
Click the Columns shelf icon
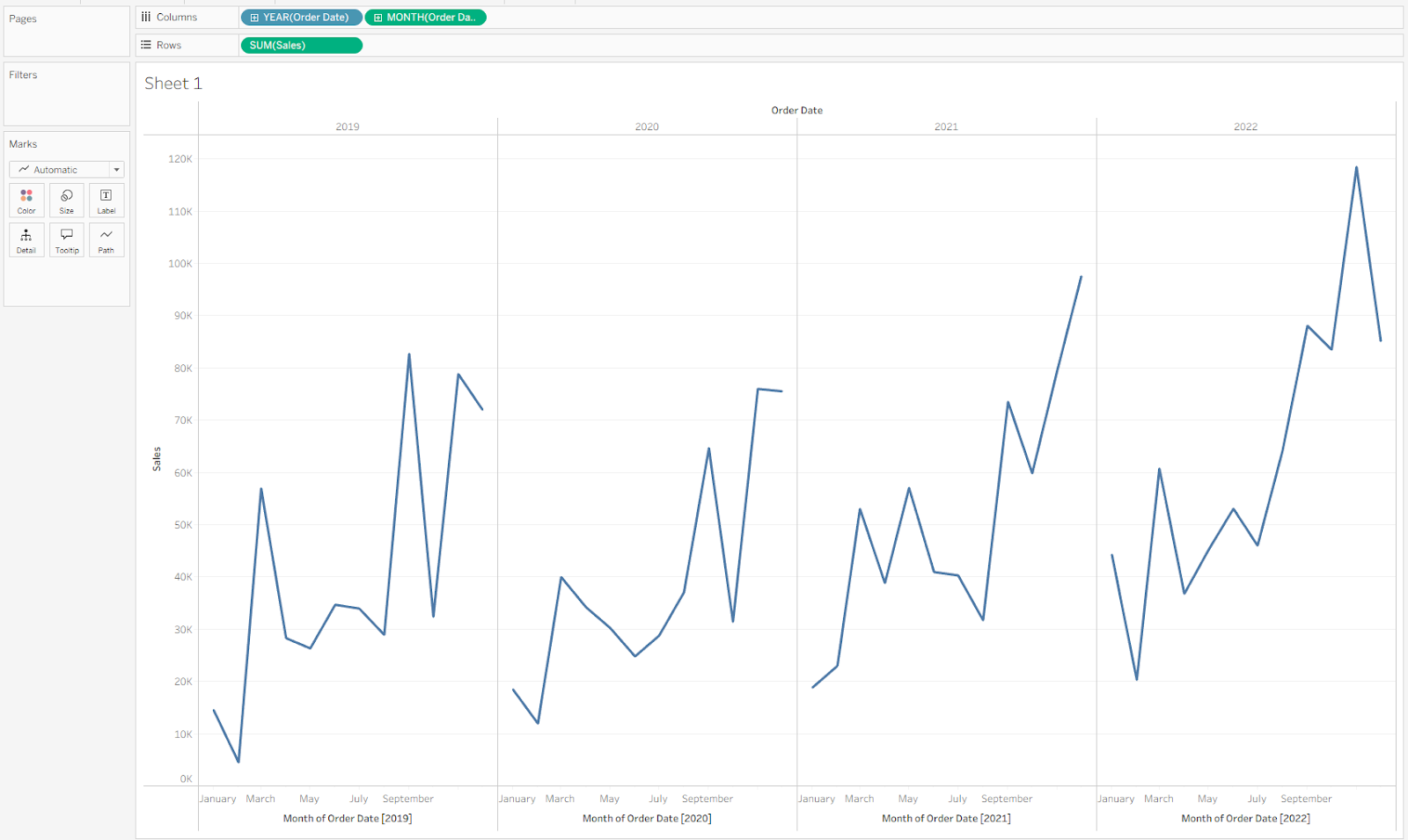[x=146, y=17]
